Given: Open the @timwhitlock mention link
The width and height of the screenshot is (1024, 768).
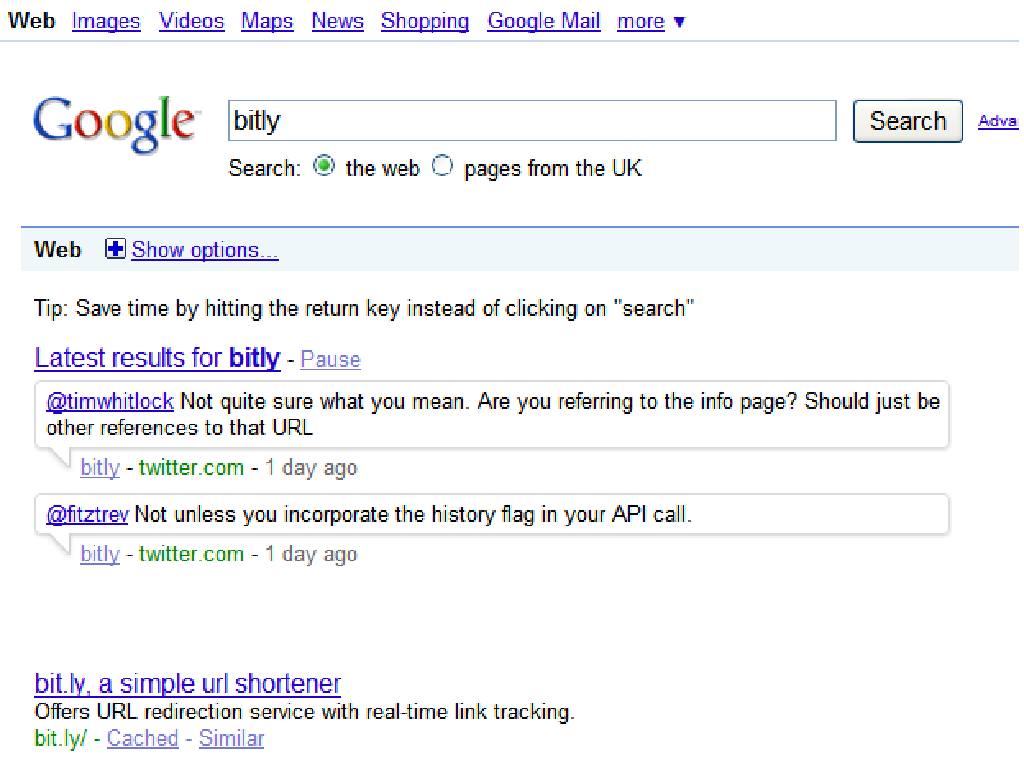Looking at the screenshot, I should tap(110, 401).
